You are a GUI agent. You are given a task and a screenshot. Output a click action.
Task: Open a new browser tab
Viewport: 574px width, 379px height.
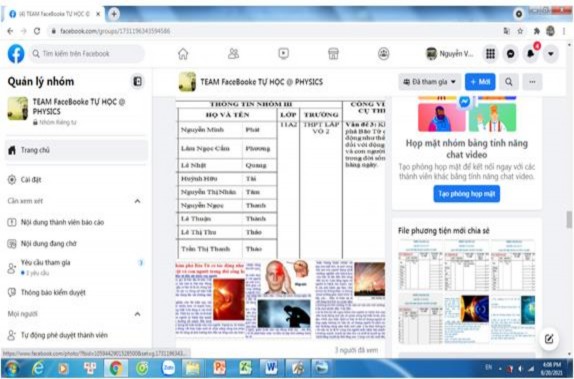[x=114, y=14]
